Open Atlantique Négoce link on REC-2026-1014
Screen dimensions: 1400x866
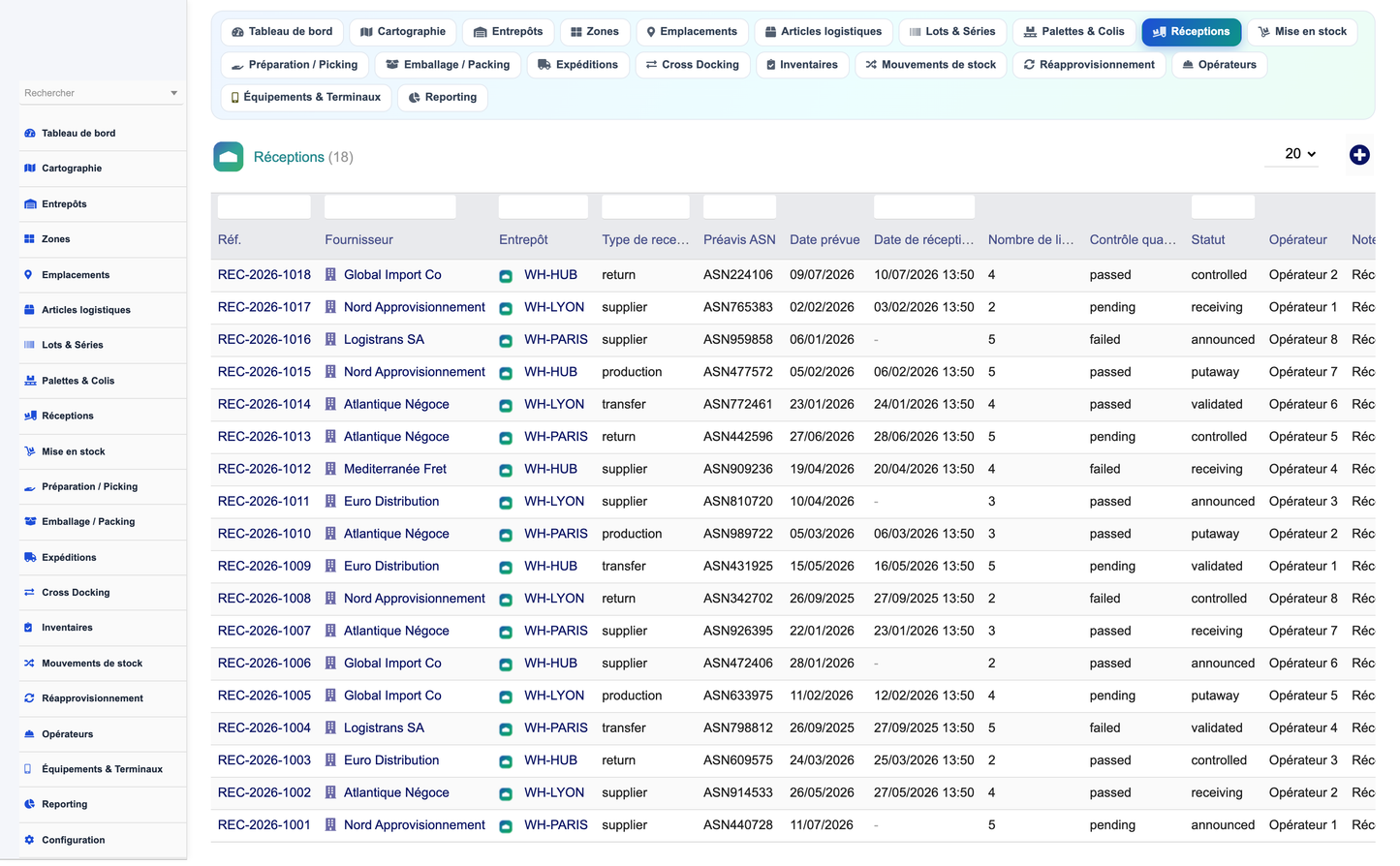[396, 405]
